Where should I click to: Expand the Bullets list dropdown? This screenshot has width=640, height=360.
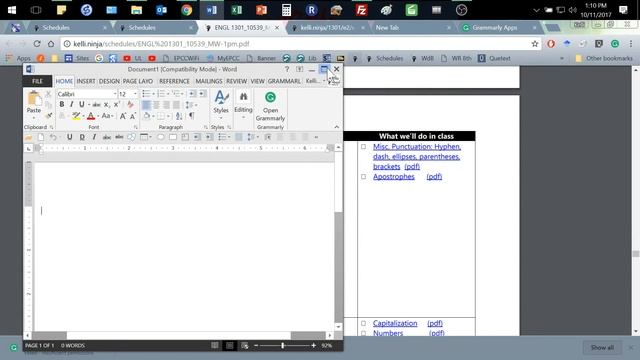[x=153, y=94]
